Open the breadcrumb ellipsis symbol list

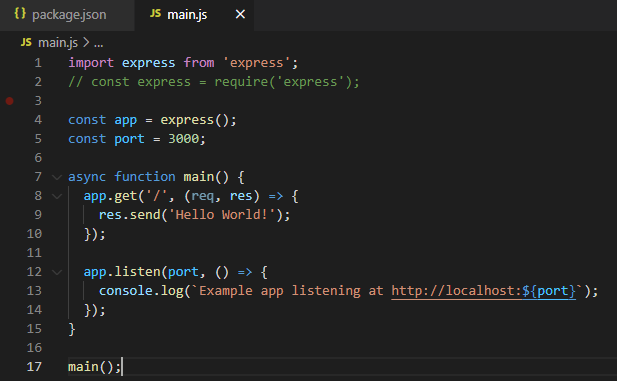(98, 43)
